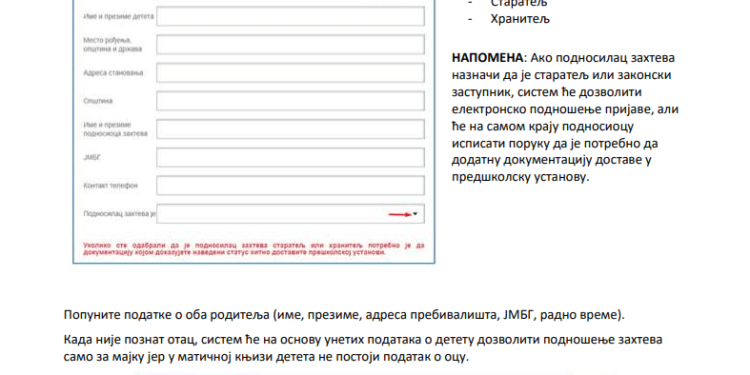
Task: Select the 'Адреса становања' text box
Action: [290, 73]
